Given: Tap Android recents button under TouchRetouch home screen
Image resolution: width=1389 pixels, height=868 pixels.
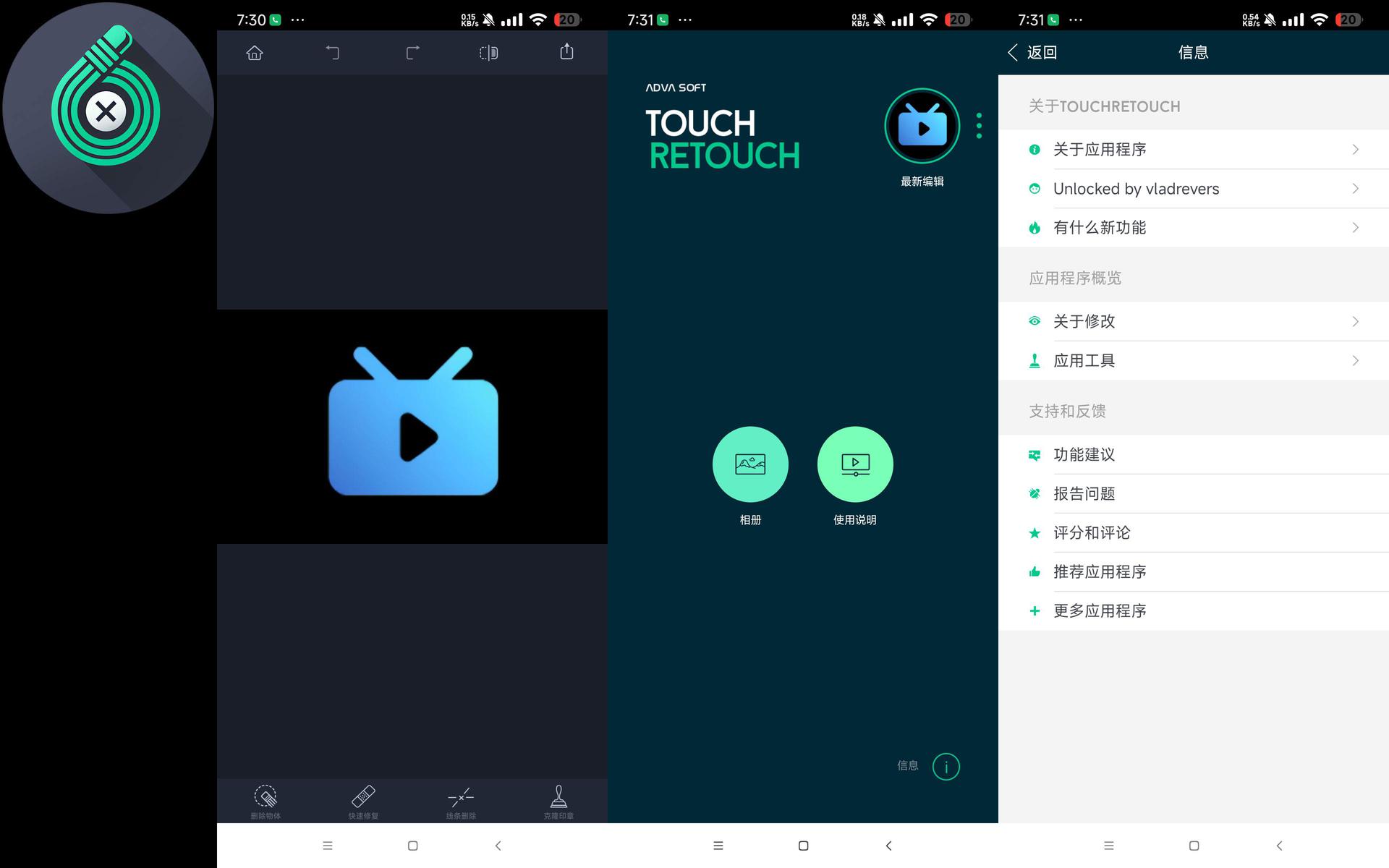Looking at the screenshot, I should pos(718,846).
